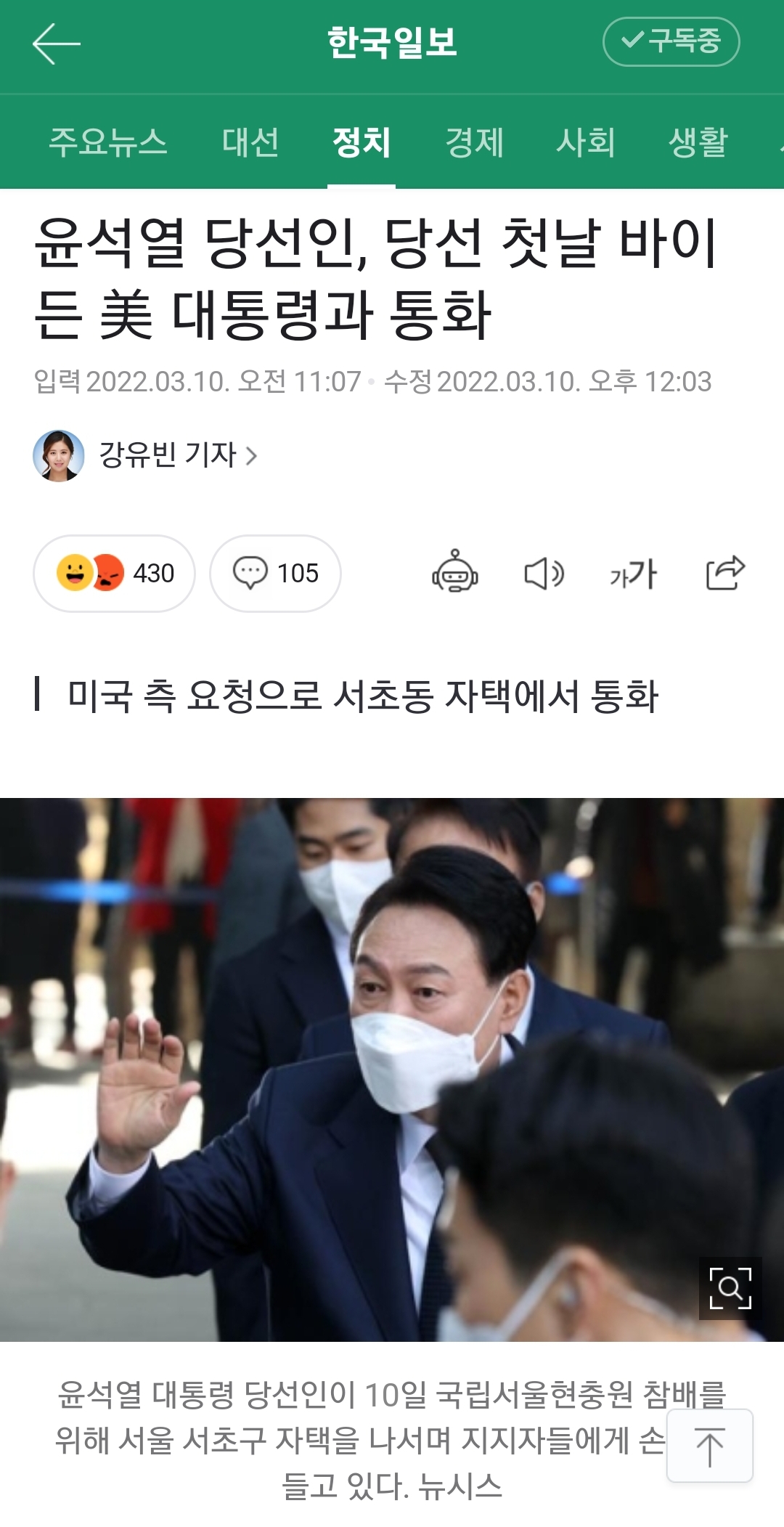Toggle the 구독중 subscription button

671,41
